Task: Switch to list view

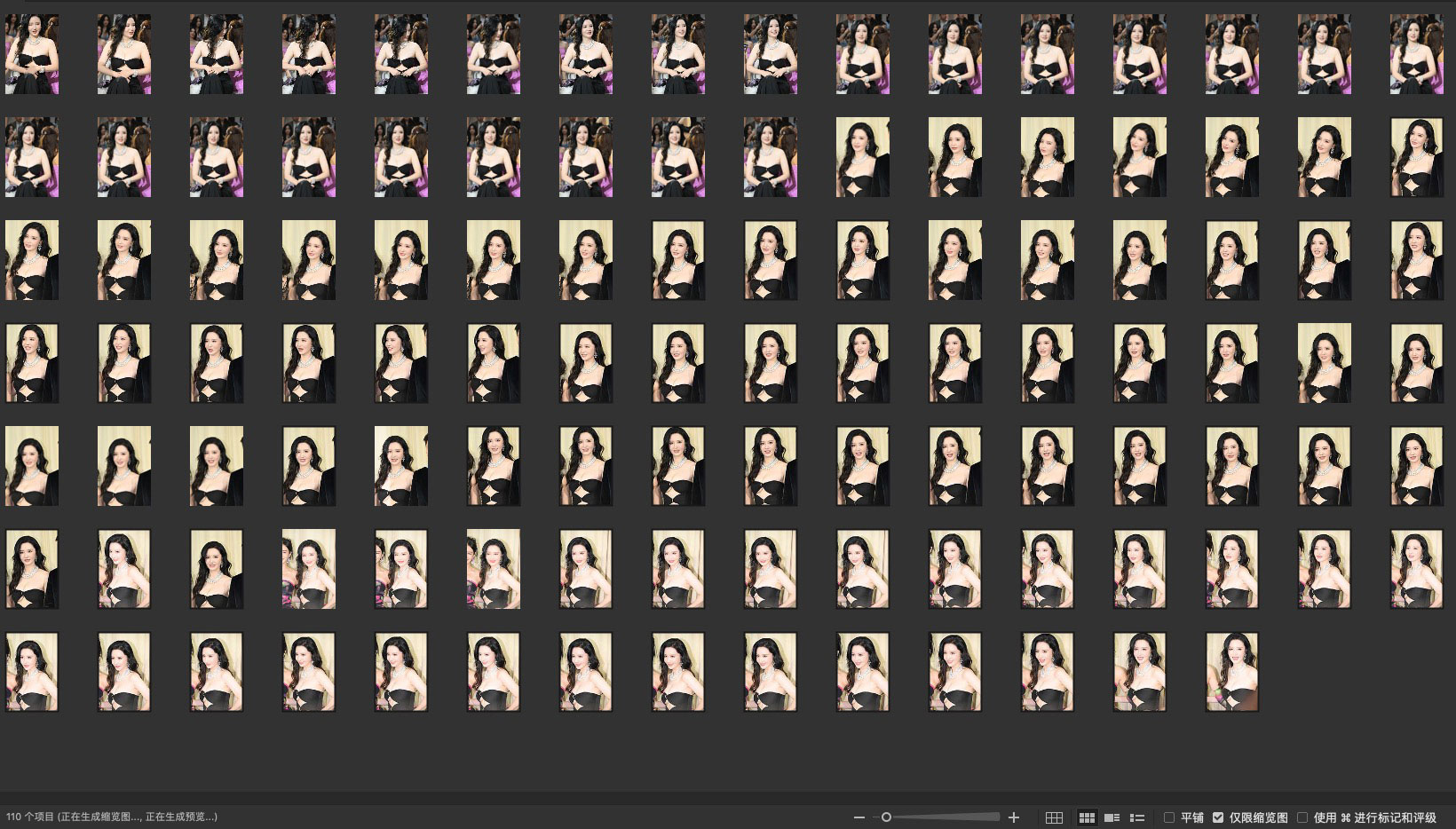Action: point(1136,817)
